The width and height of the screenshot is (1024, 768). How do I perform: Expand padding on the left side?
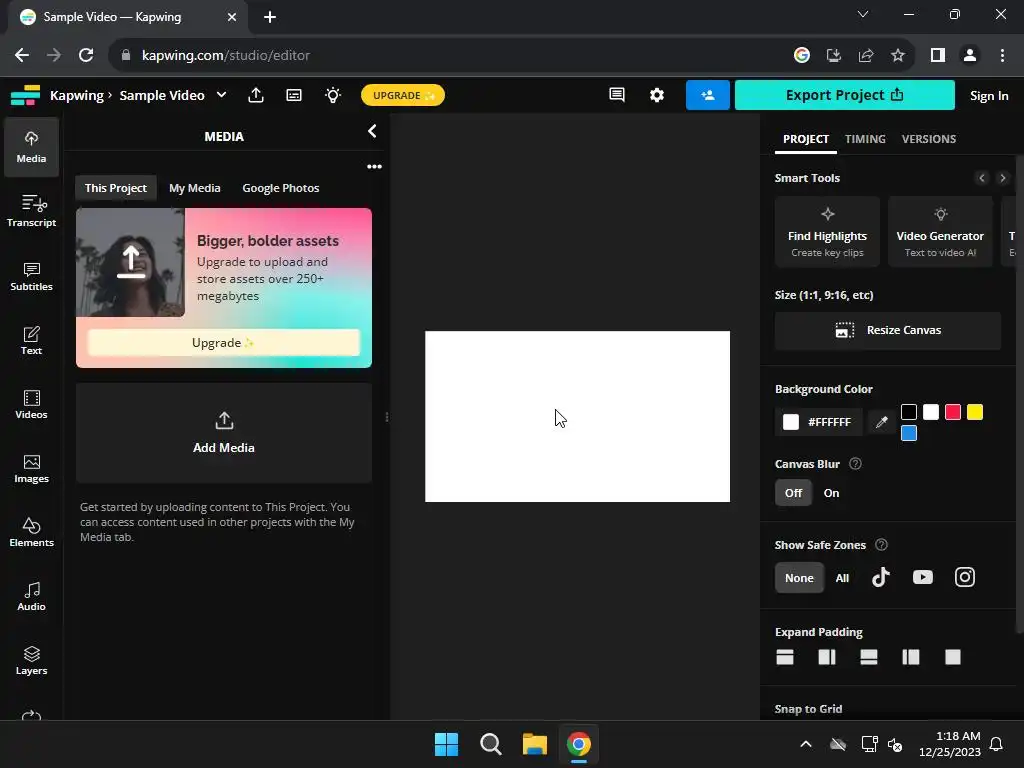coord(910,657)
